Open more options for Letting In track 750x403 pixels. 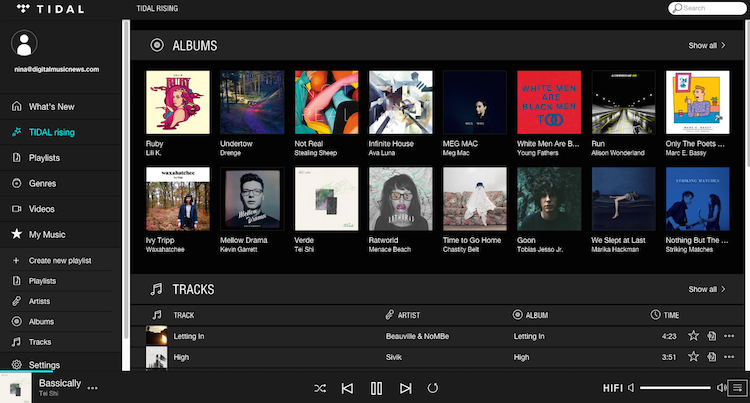(x=729, y=336)
